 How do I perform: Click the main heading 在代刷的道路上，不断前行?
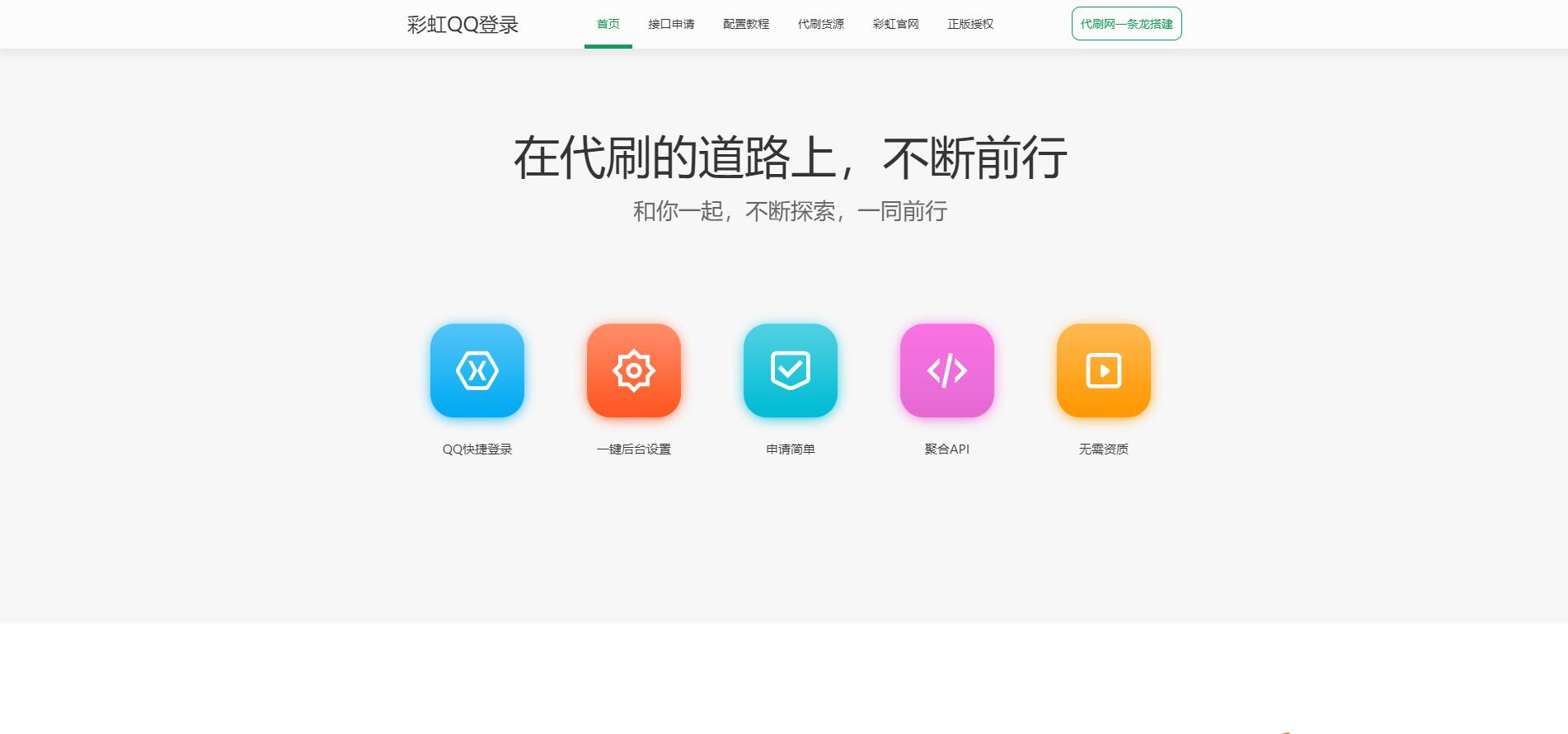(x=790, y=158)
